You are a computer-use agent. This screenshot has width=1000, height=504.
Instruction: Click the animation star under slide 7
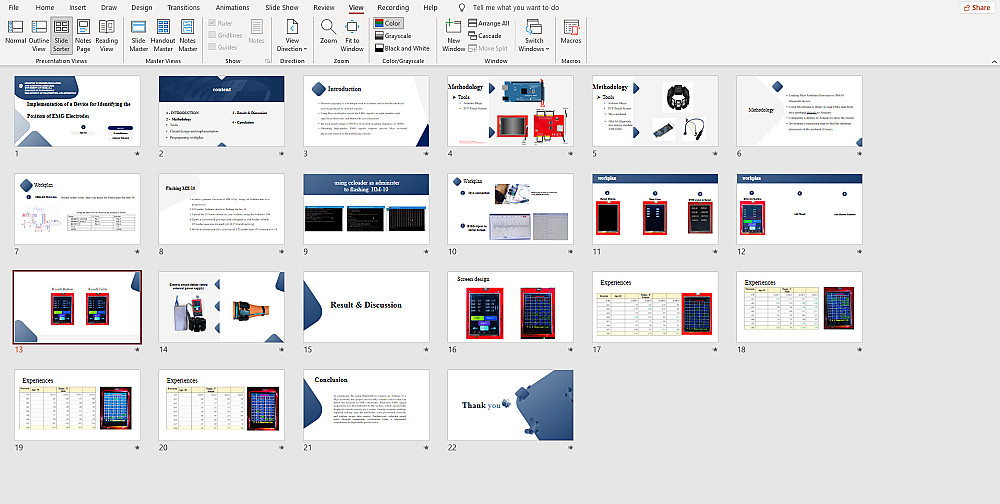point(137,252)
